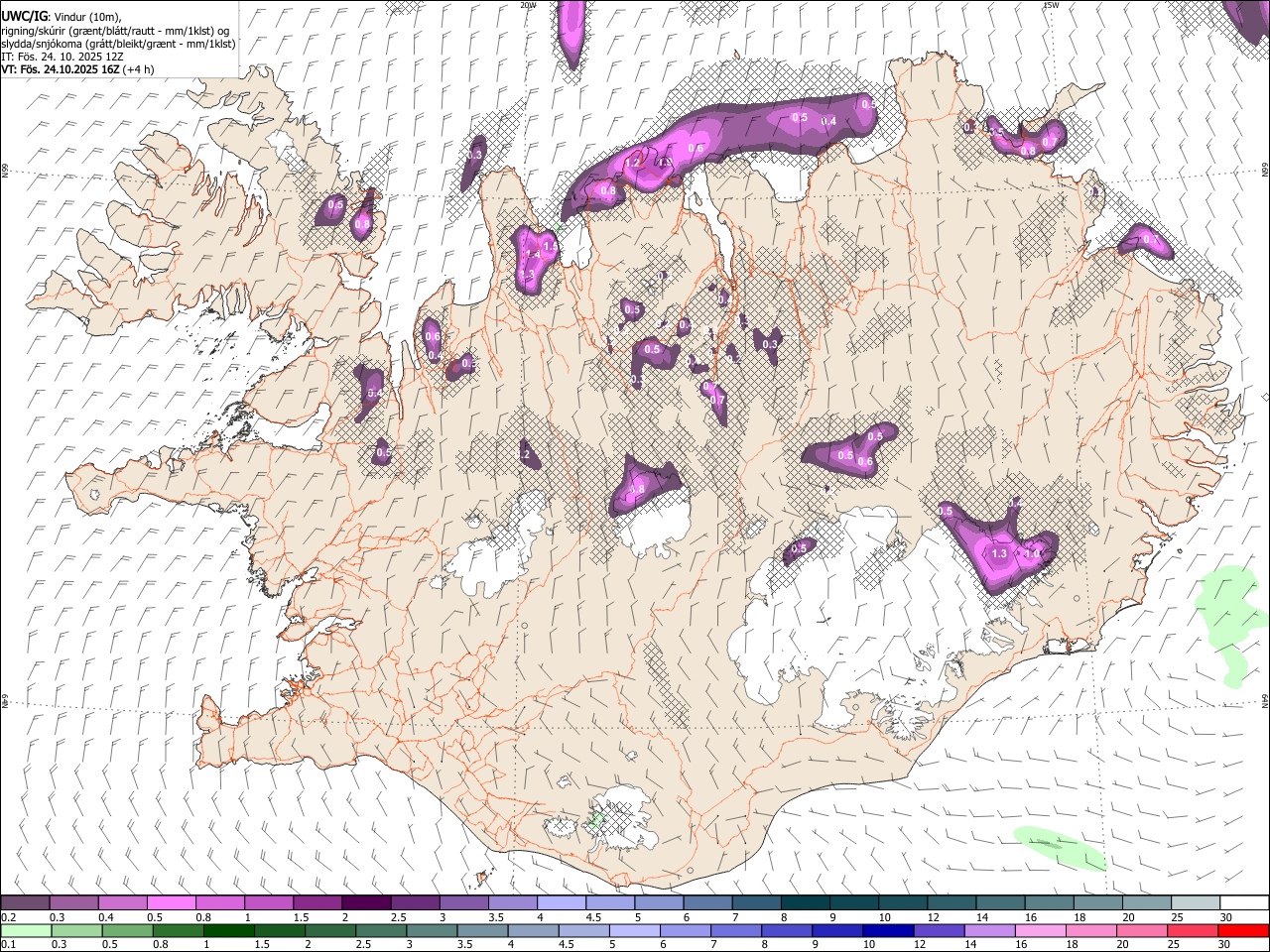Pick the deep navy 10–12 rain swatch
1270x952 pixels.
coord(888,930)
